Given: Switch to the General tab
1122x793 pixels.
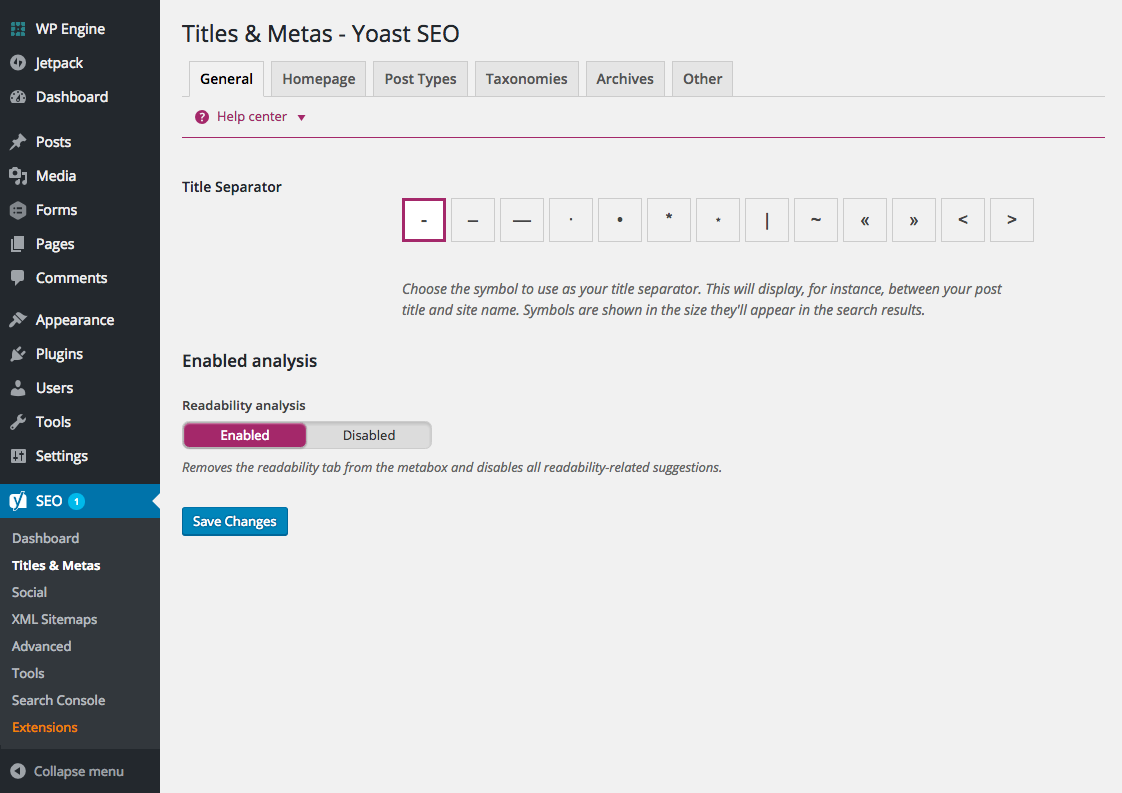Looking at the screenshot, I should click(x=226, y=79).
